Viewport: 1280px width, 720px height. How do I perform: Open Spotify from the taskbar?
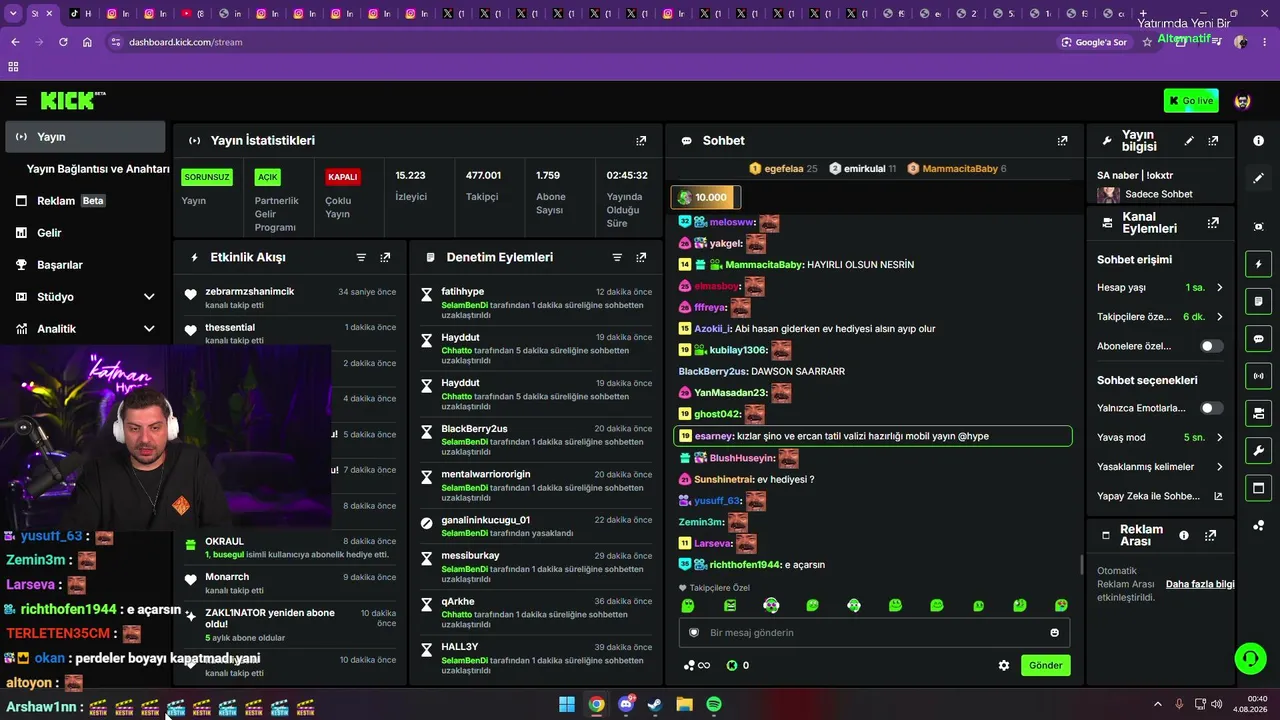coord(714,704)
